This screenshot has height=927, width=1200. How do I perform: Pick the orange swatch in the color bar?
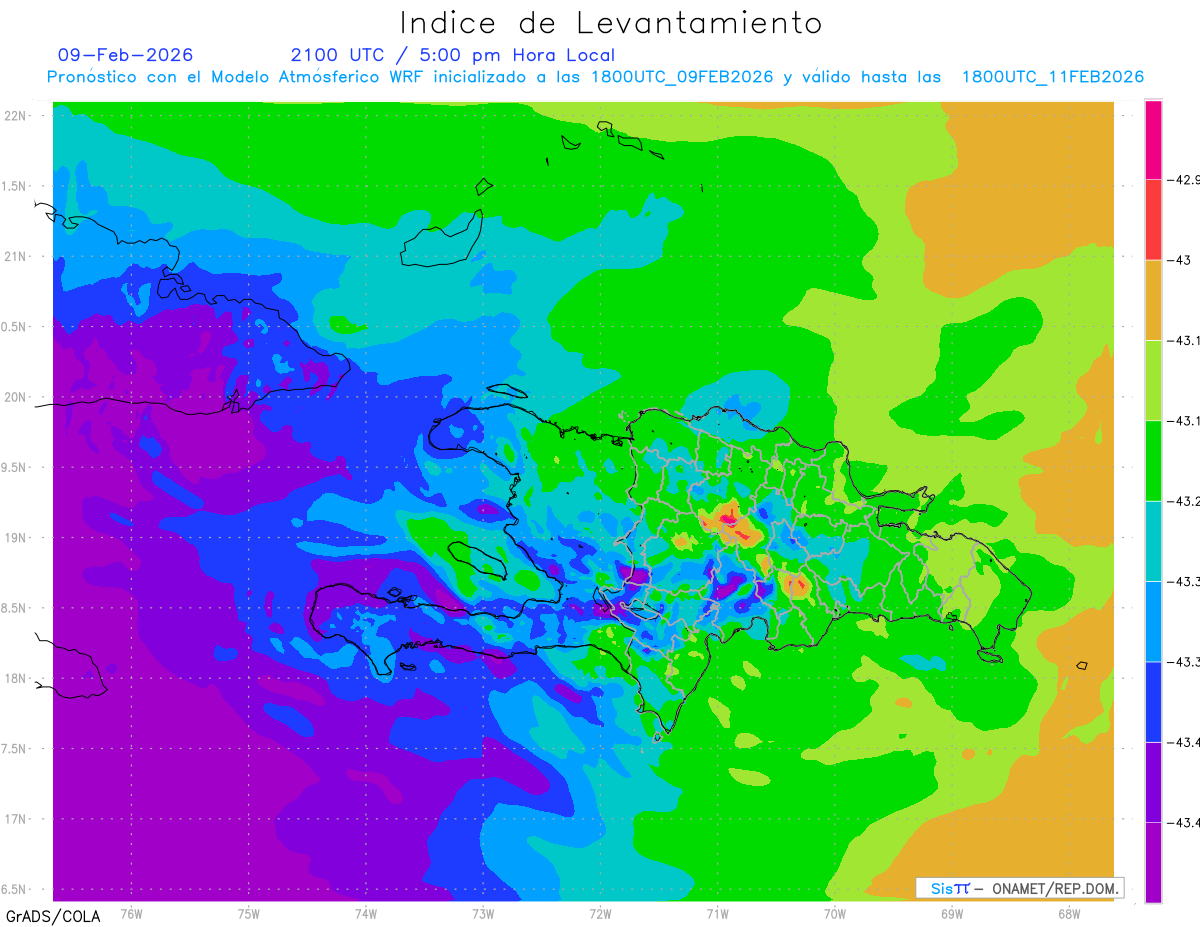pos(1153,300)
